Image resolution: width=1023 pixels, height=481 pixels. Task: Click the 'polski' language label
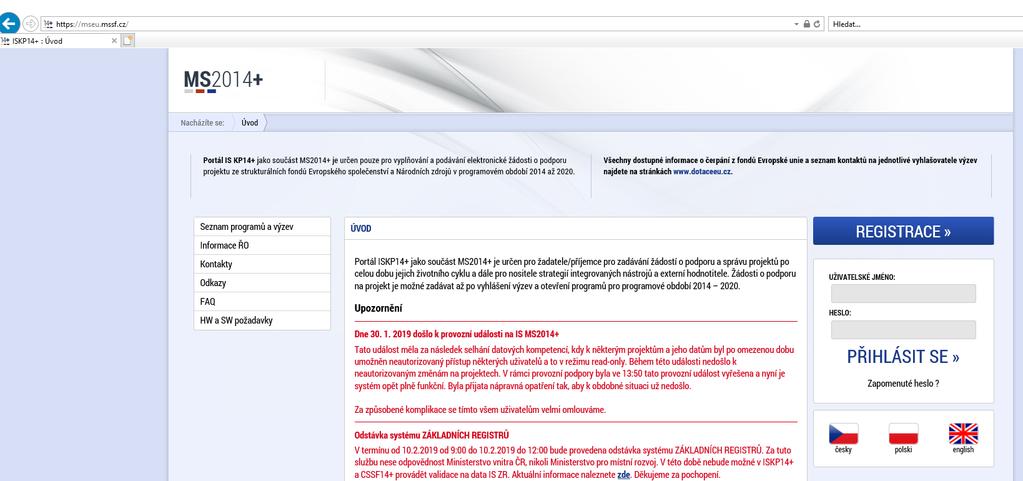pyautogui.click(x=903, y=450)
